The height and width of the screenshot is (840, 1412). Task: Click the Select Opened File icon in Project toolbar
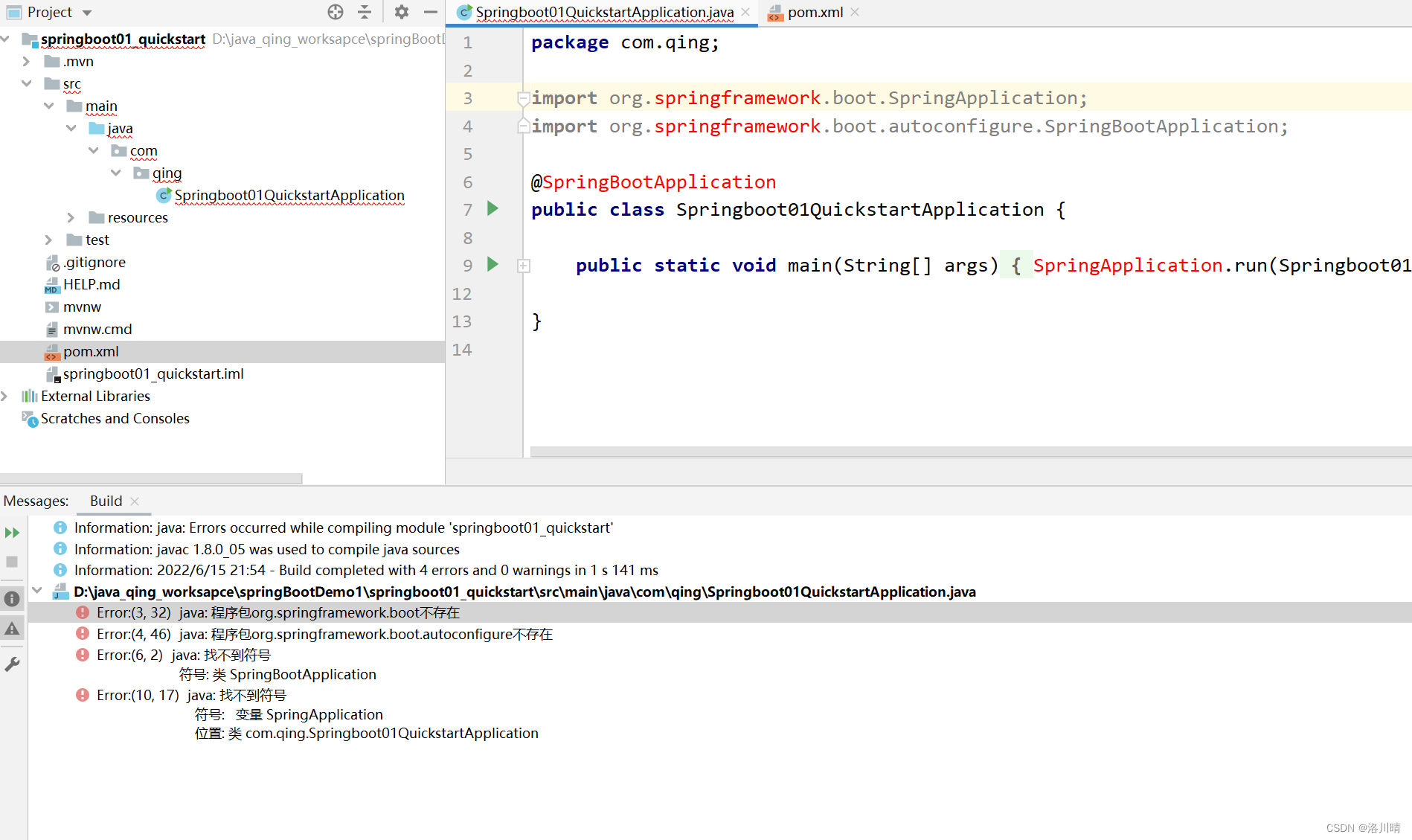click(336, 12)
